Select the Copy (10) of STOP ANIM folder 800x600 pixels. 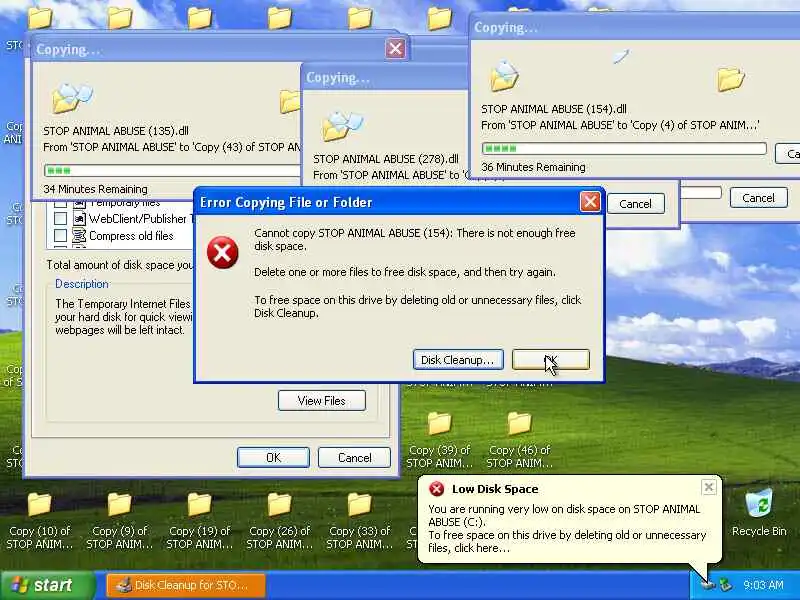pos(39,521)
